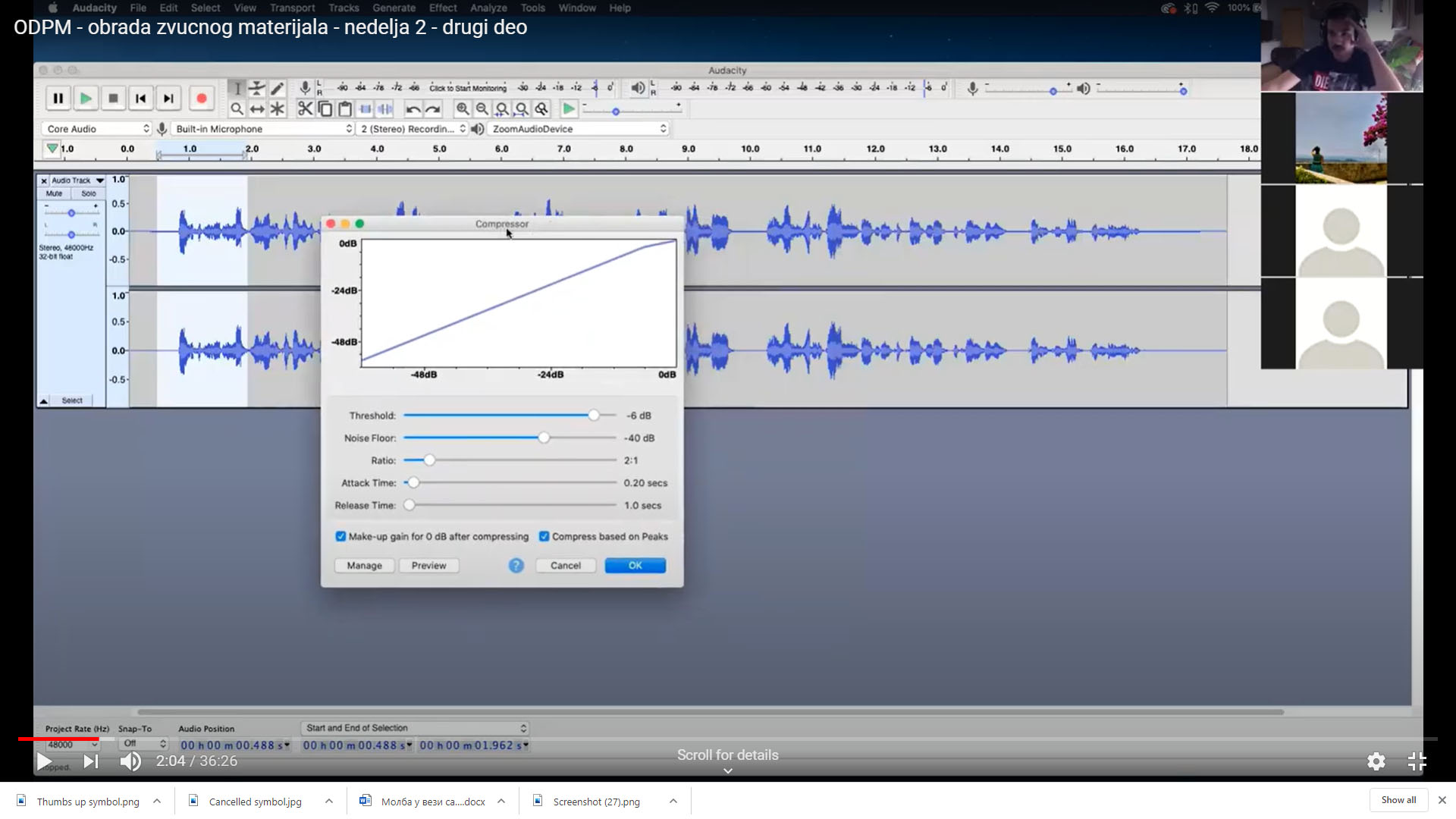Open ZoomAudioDevice playback dropdown
1456x819 pixels.
pyautogui.click(x=579, y=129)
